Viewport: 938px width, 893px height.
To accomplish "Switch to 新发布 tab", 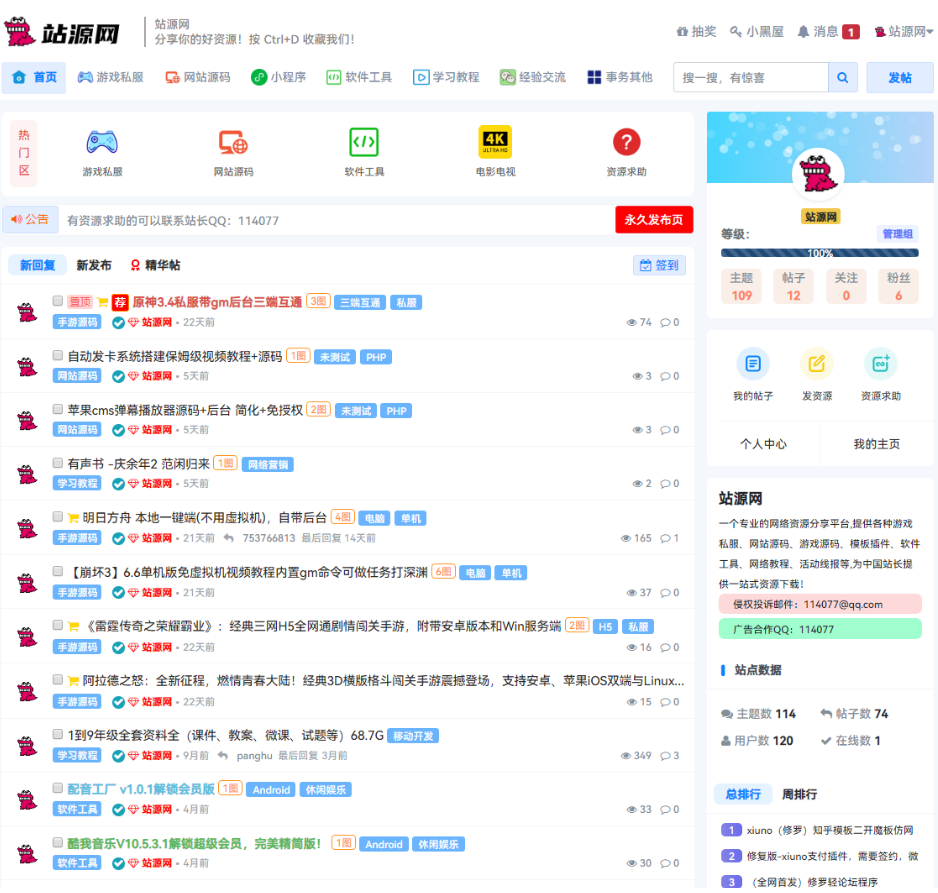I will 94,265.
